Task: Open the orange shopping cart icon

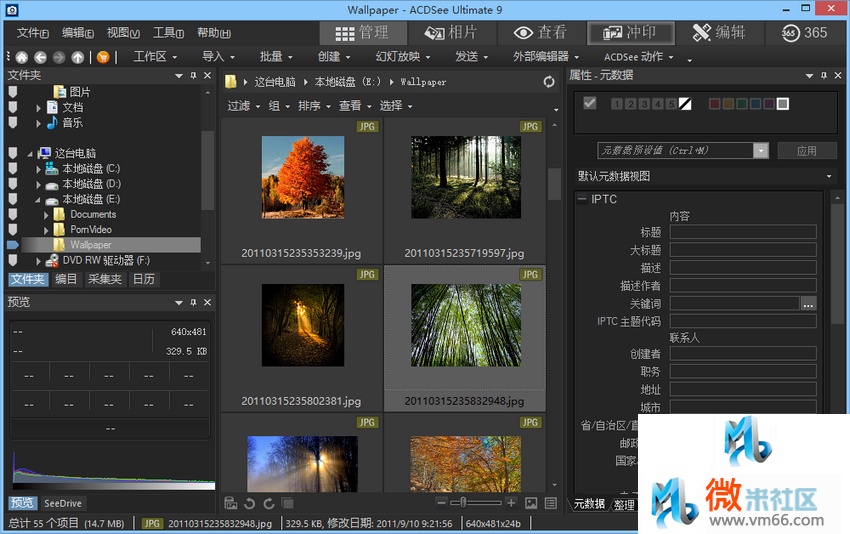Action: (103, 57)
